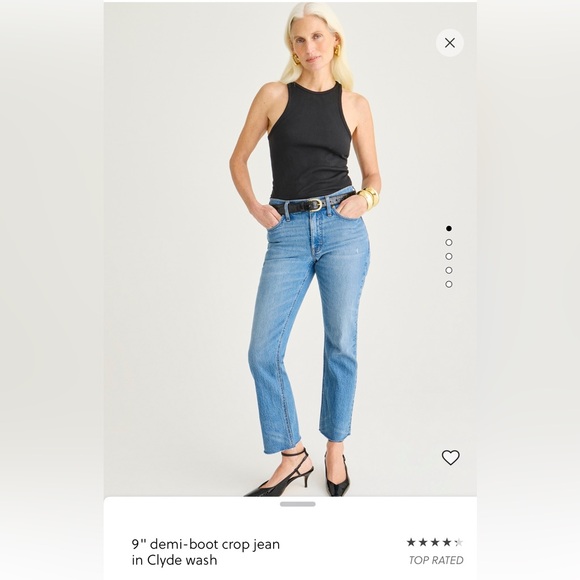Close the product image viewer
Viewport: 580px width, 580px height.
(449, 43)
